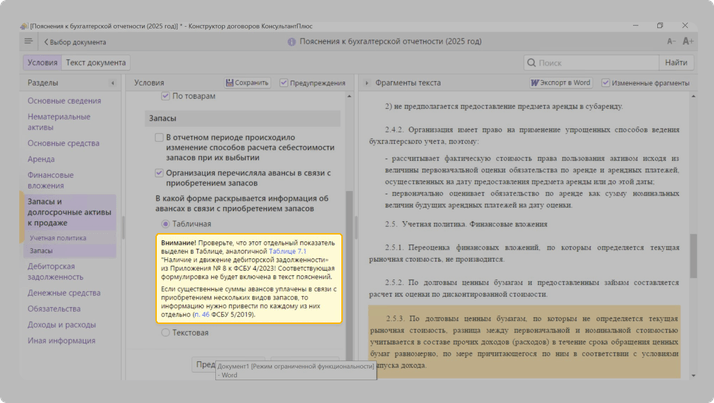This screenshot has height=403, width=714.
Task: Open Дебиторская задолженность section
Action: pos(55,271)
